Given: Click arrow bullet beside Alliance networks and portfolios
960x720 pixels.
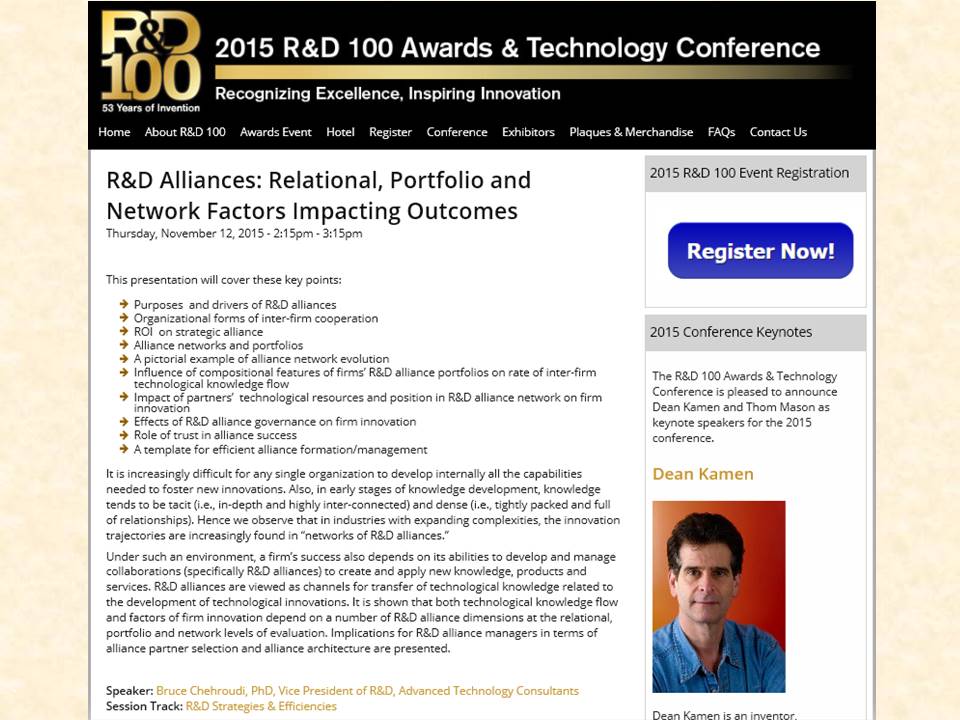Looking at the screenshot, I should click(x=124, y=344).
